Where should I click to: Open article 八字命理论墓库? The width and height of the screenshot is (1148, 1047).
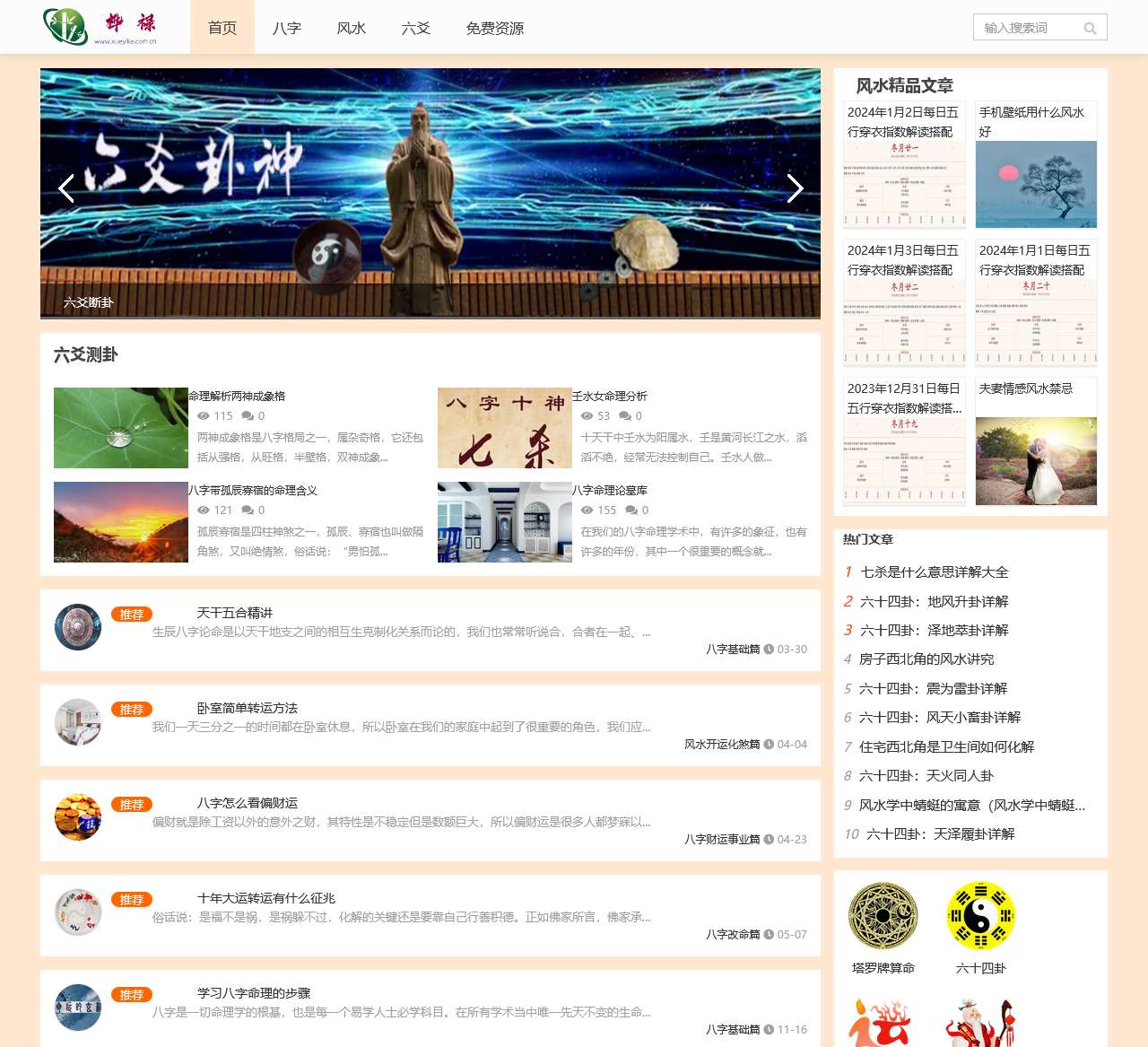pos(610,490)
